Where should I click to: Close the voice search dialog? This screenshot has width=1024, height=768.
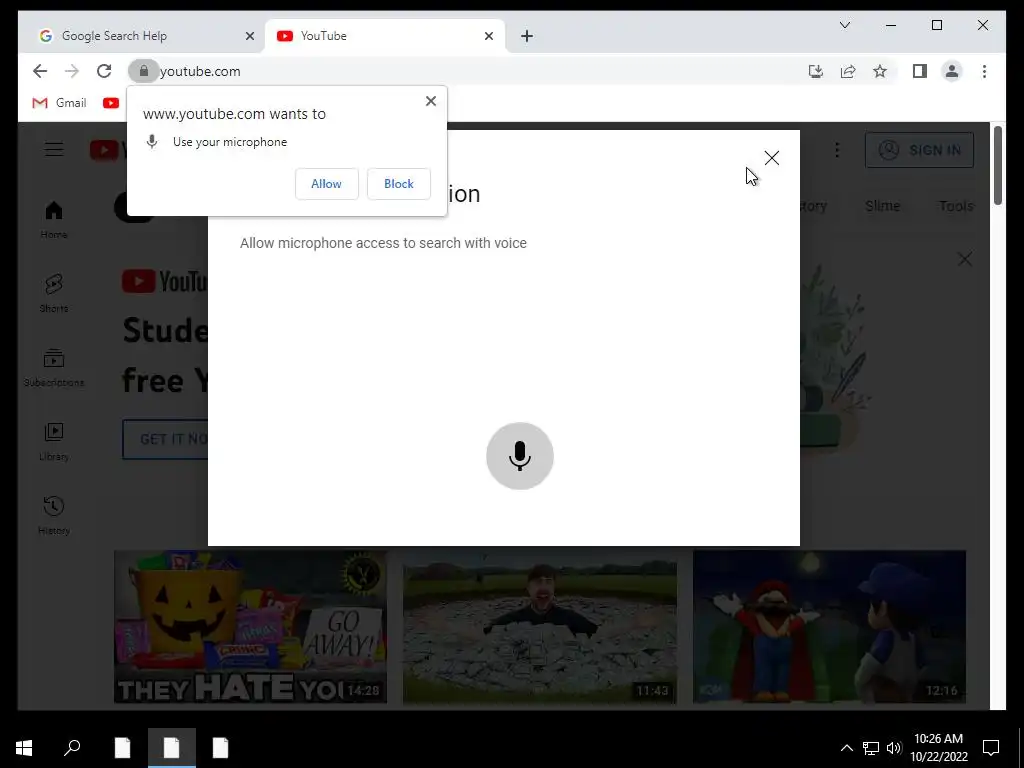[x=771, y=158]
